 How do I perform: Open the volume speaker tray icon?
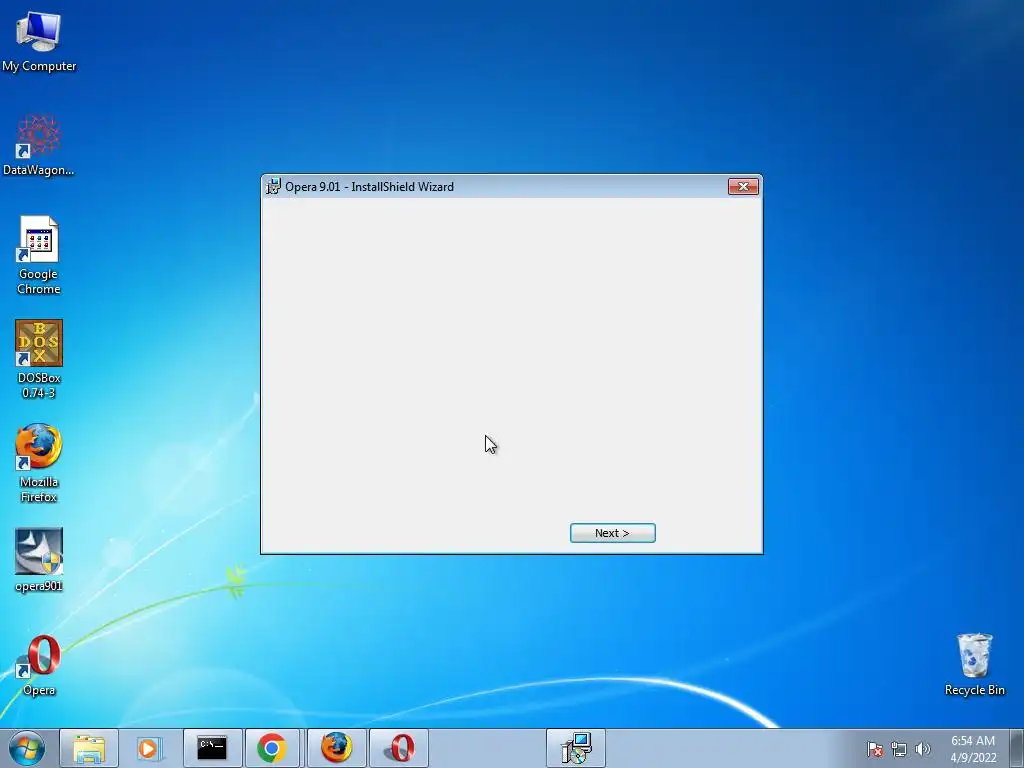pos(922,749)
